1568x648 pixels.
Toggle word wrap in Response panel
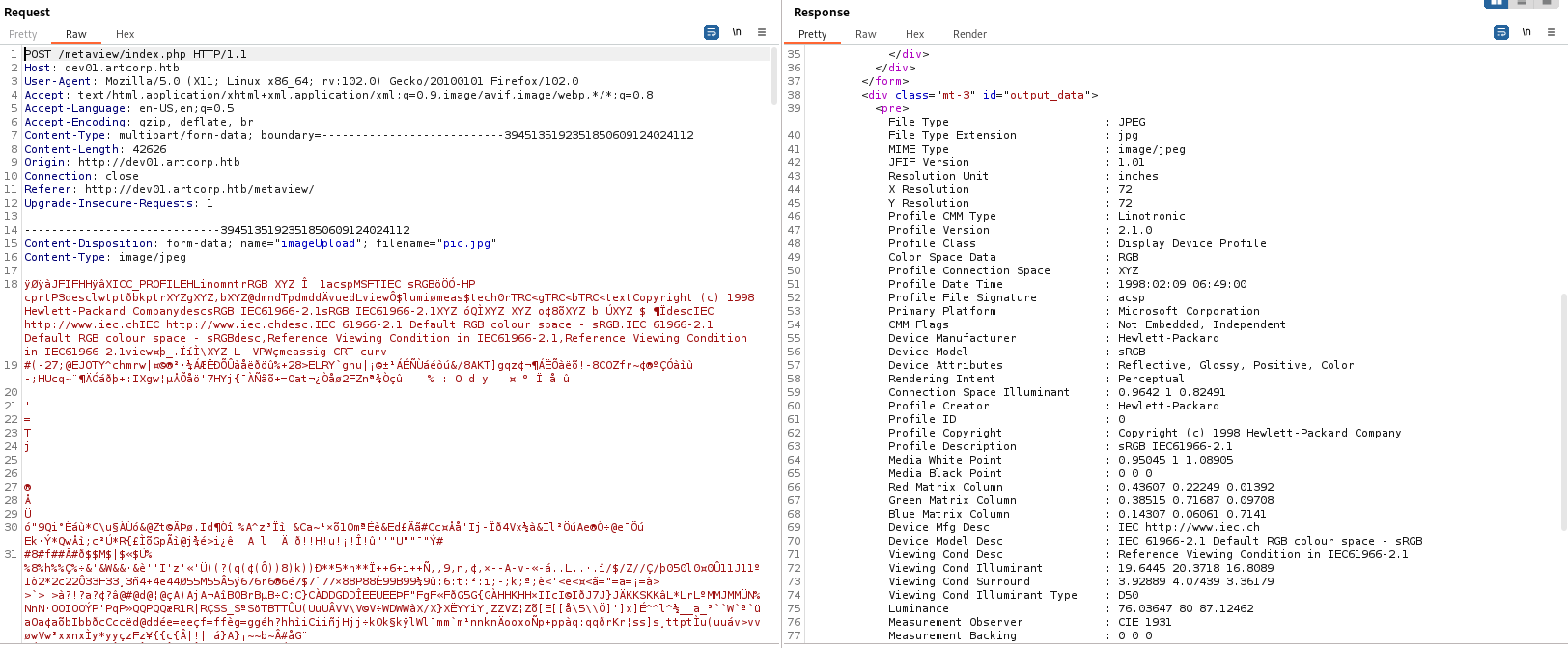pyautogui.click(x=1501, y=32)
